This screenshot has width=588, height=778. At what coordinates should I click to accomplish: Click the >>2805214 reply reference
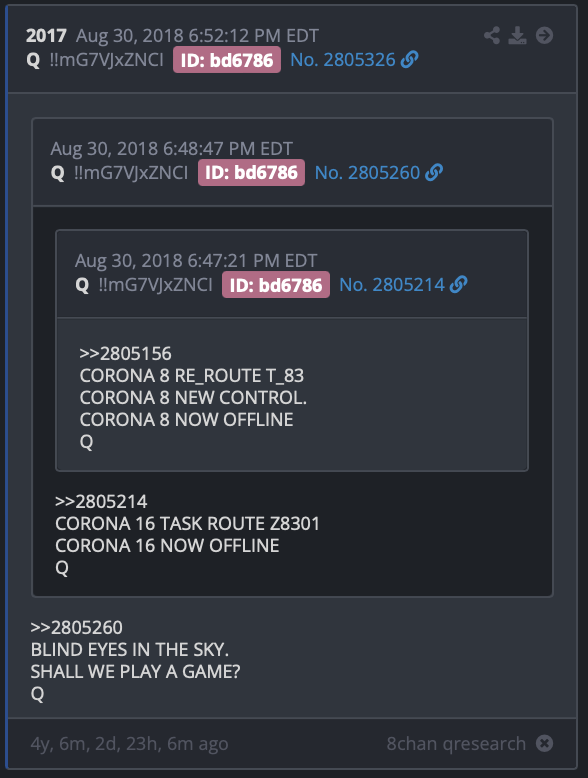tap(101, 502)
